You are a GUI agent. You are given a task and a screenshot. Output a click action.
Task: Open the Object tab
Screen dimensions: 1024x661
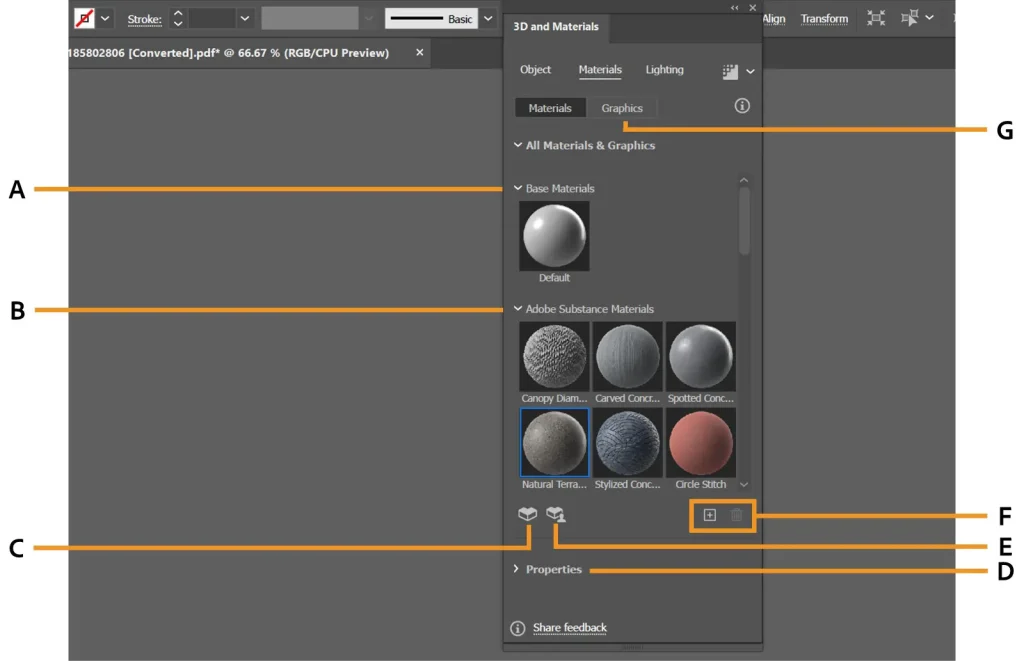click(535, 70)
